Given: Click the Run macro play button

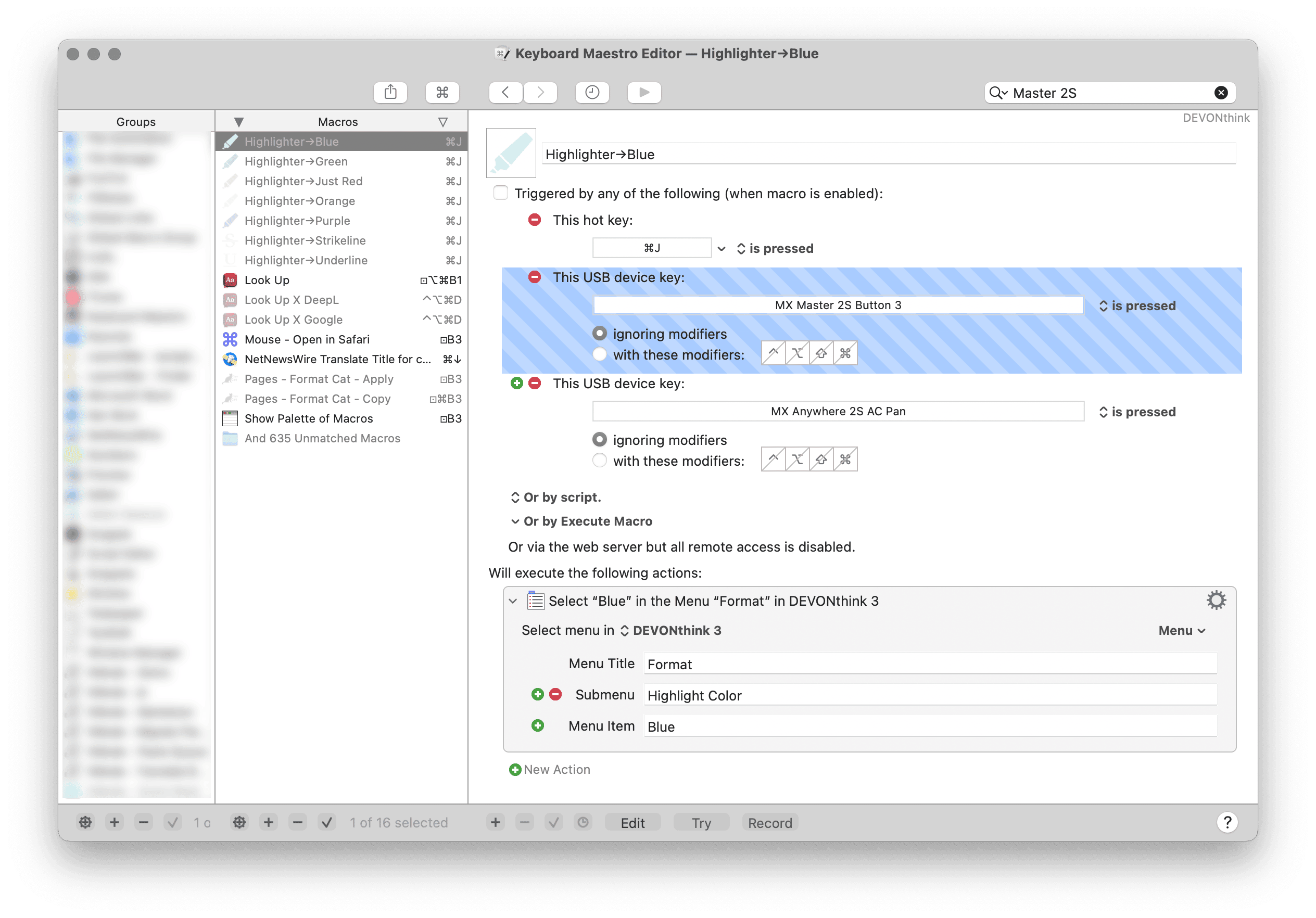Looking at the screenshot, I should (x=644, y=92).
